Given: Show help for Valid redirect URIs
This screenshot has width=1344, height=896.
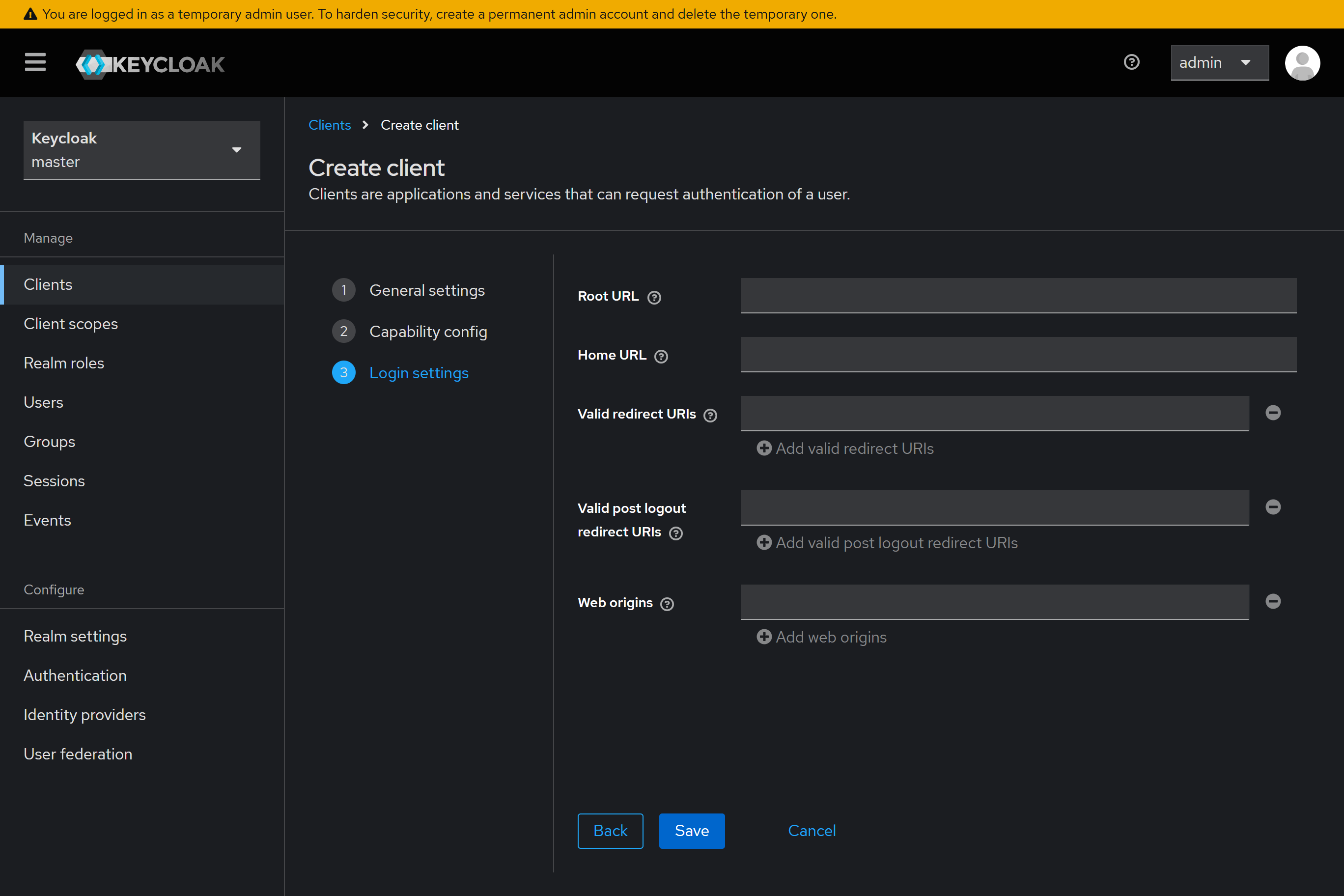Looking at the screenshot, I should [710, 415].
